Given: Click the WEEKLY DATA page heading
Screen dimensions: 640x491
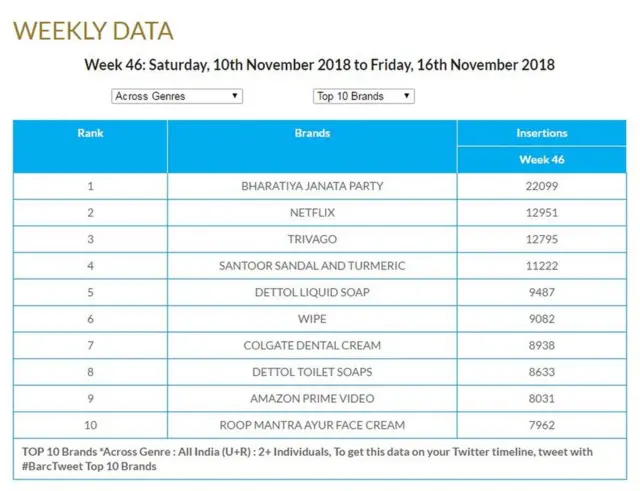Looking at the screenshot, I should pos(93,31).
